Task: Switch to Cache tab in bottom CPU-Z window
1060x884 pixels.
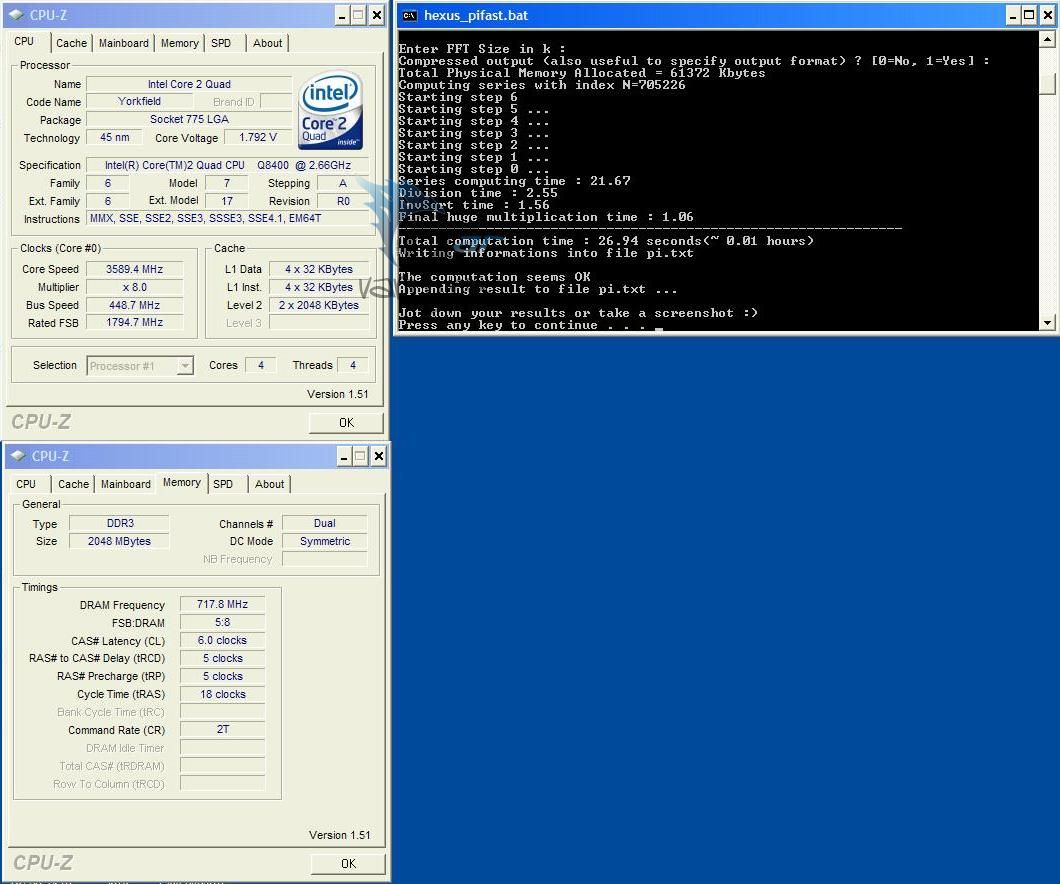Action: coord(73,484)
